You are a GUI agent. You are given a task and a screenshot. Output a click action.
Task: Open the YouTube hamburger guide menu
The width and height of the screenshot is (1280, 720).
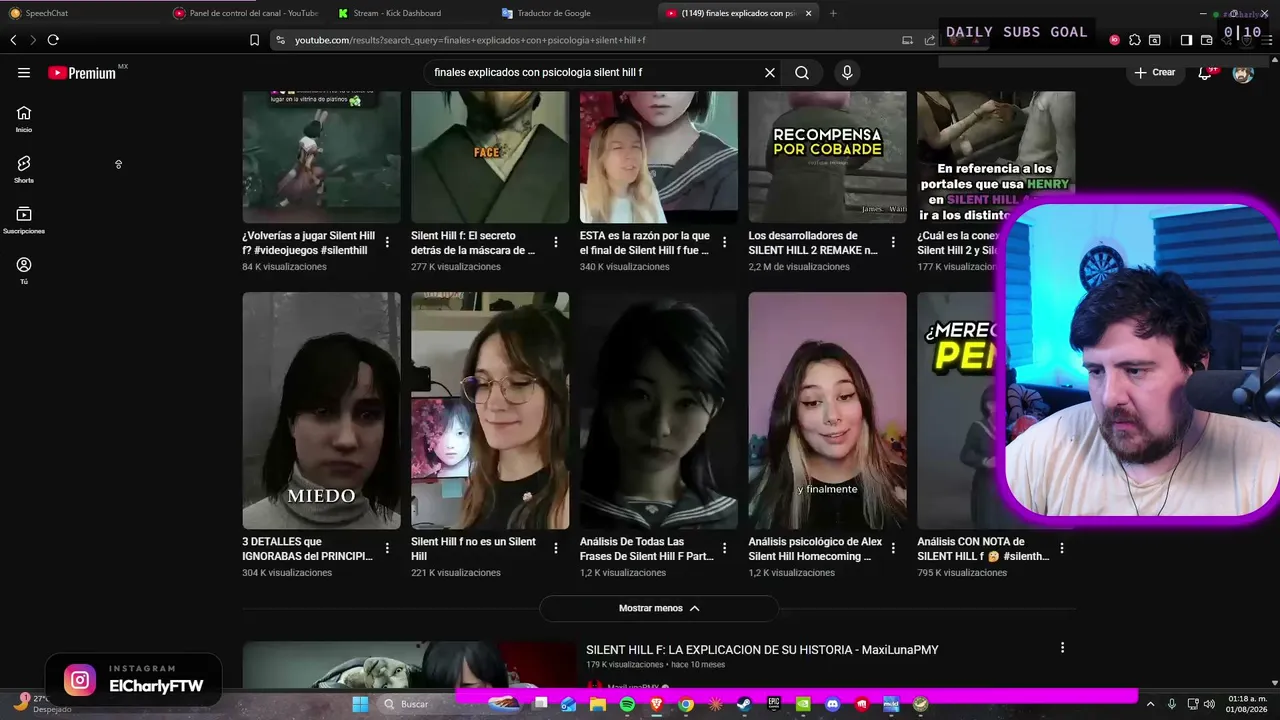point(24,73)
